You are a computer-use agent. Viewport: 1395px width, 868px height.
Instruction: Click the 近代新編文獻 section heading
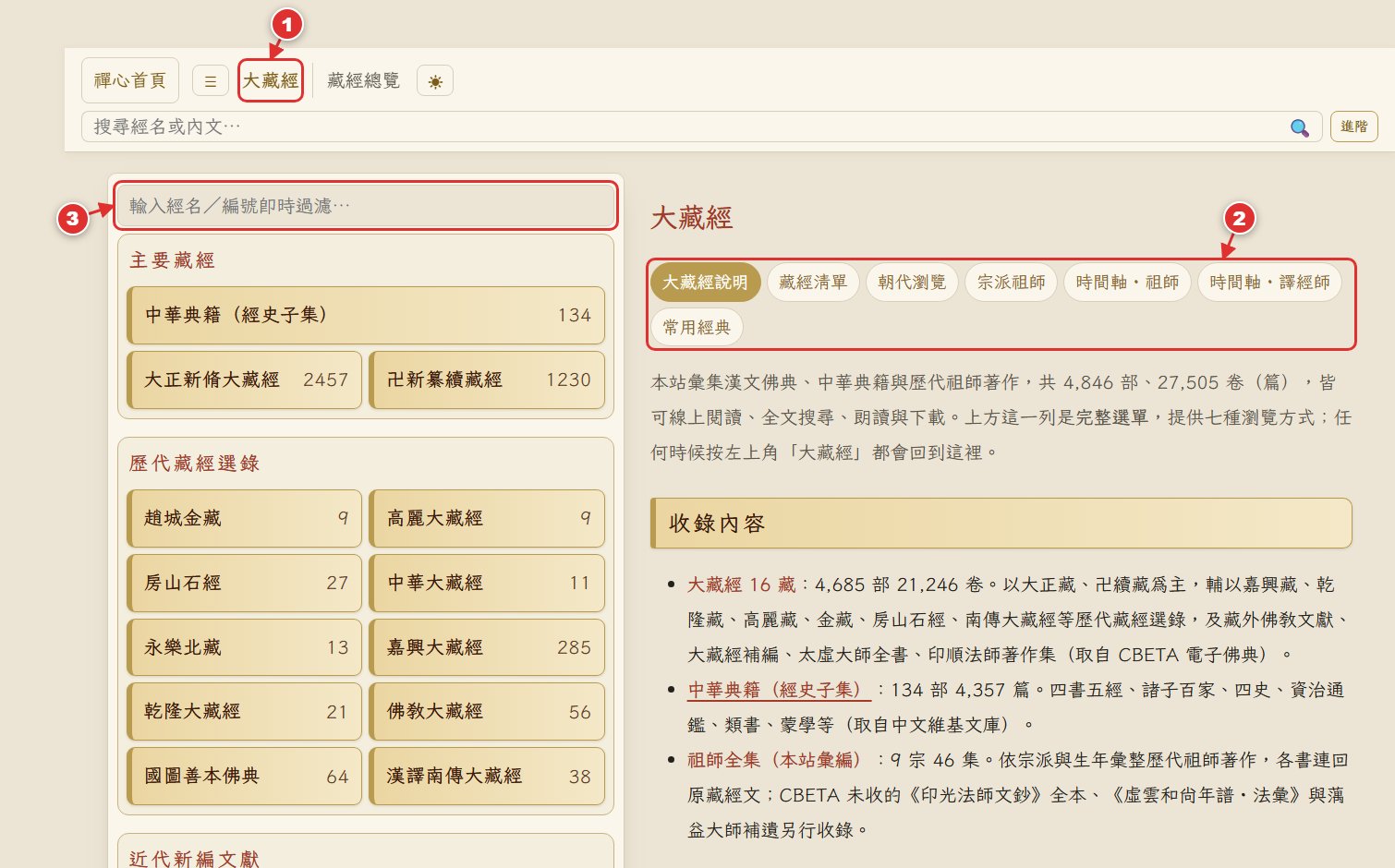194,859
